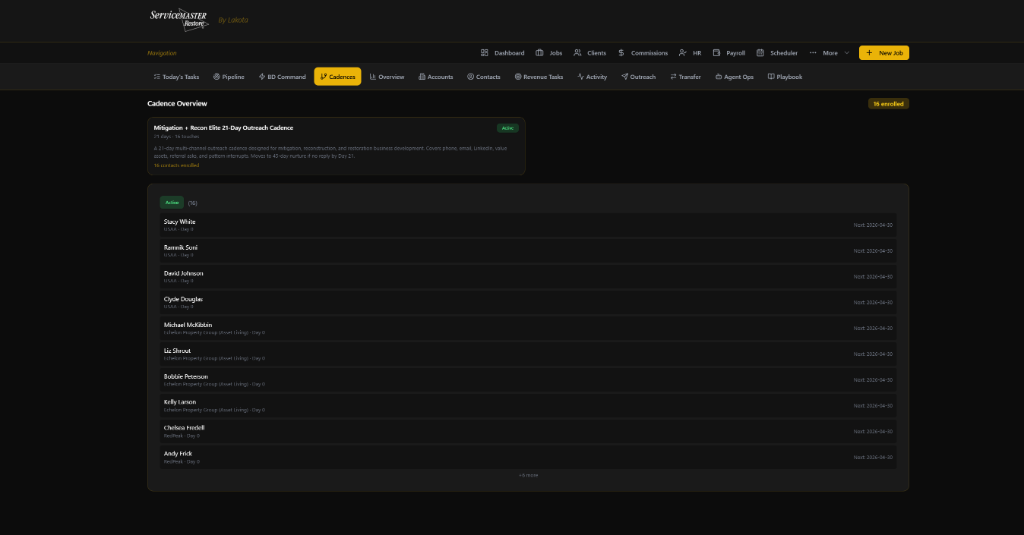Click the green Active status on the cadence card

(x=507, y=128)
